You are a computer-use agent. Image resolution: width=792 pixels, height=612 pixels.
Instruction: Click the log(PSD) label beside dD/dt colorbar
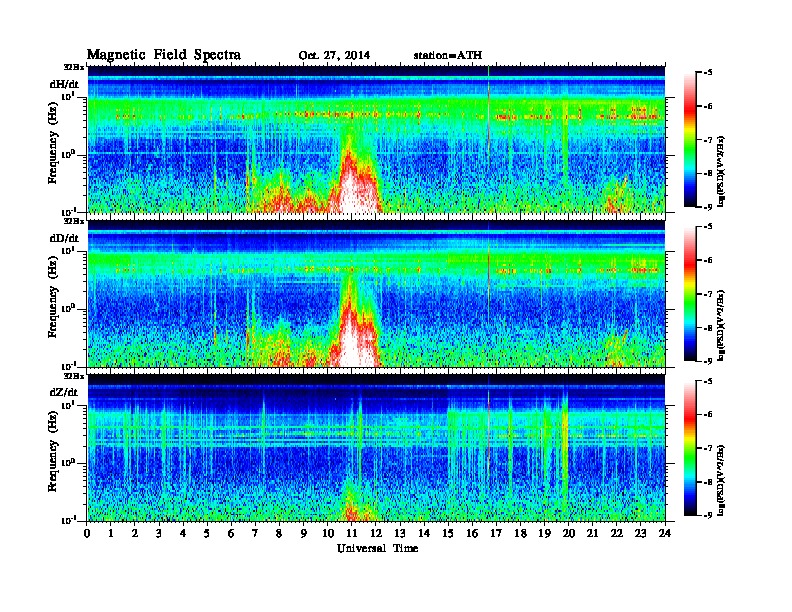(722, 325)
